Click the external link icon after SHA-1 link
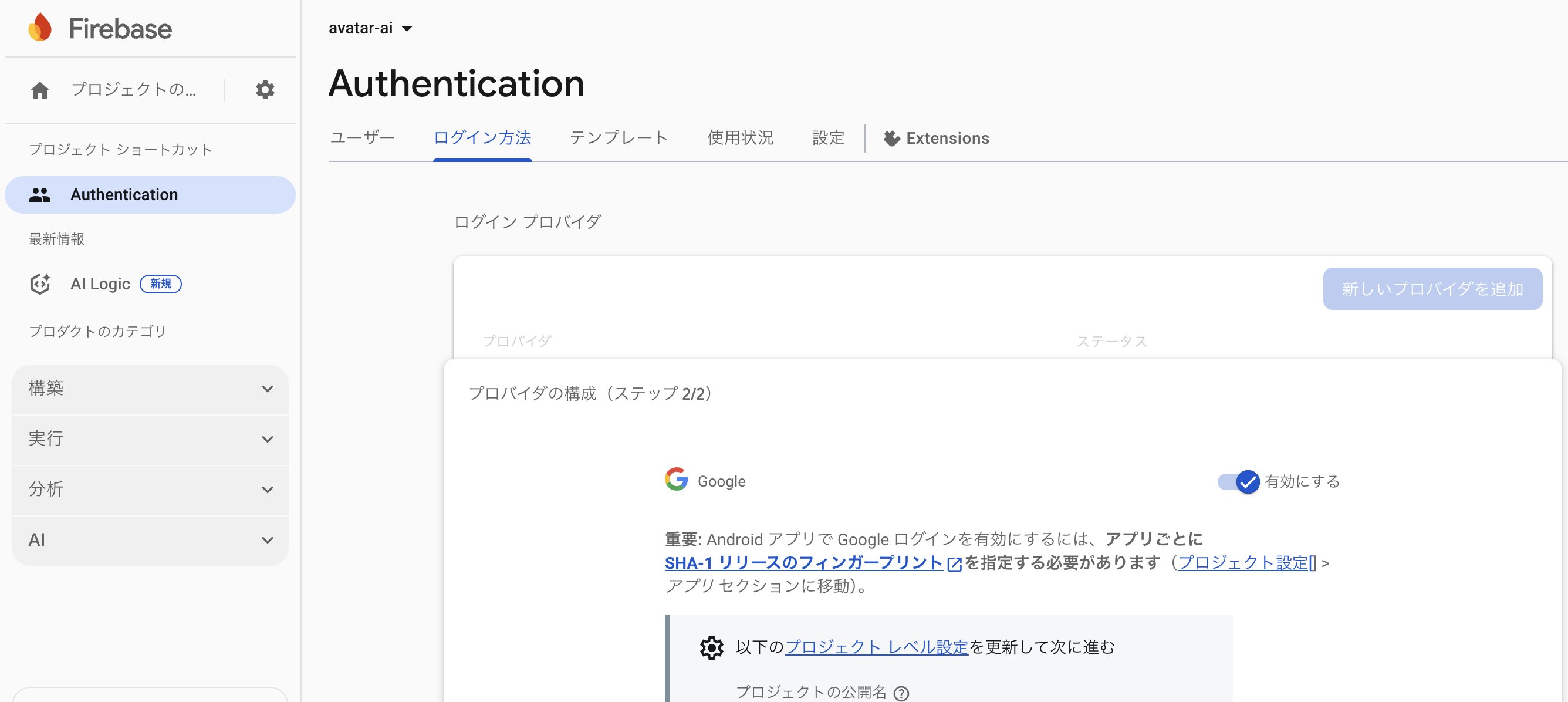This screenshot has height=702, width=1568. coord(954,564)
